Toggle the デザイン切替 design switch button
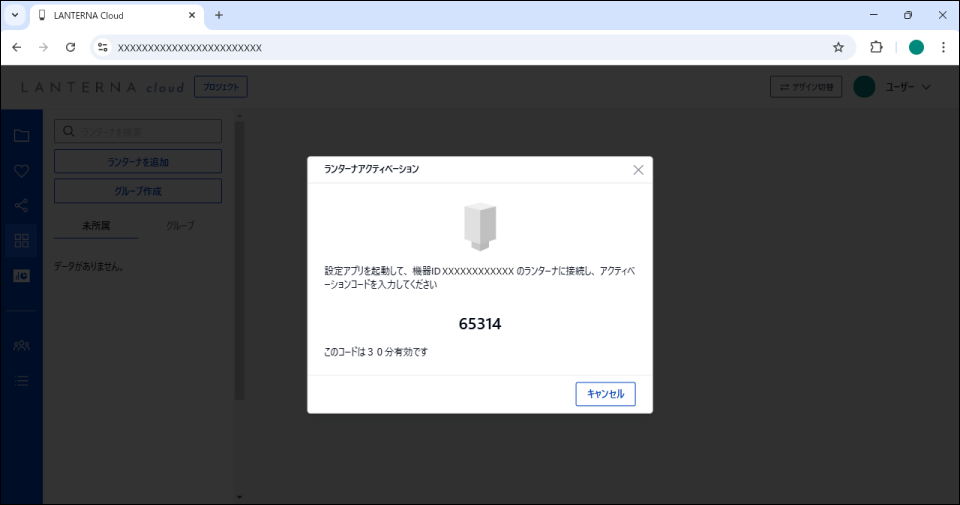Viewport: 960px width, 505px height. click(806, 87)
